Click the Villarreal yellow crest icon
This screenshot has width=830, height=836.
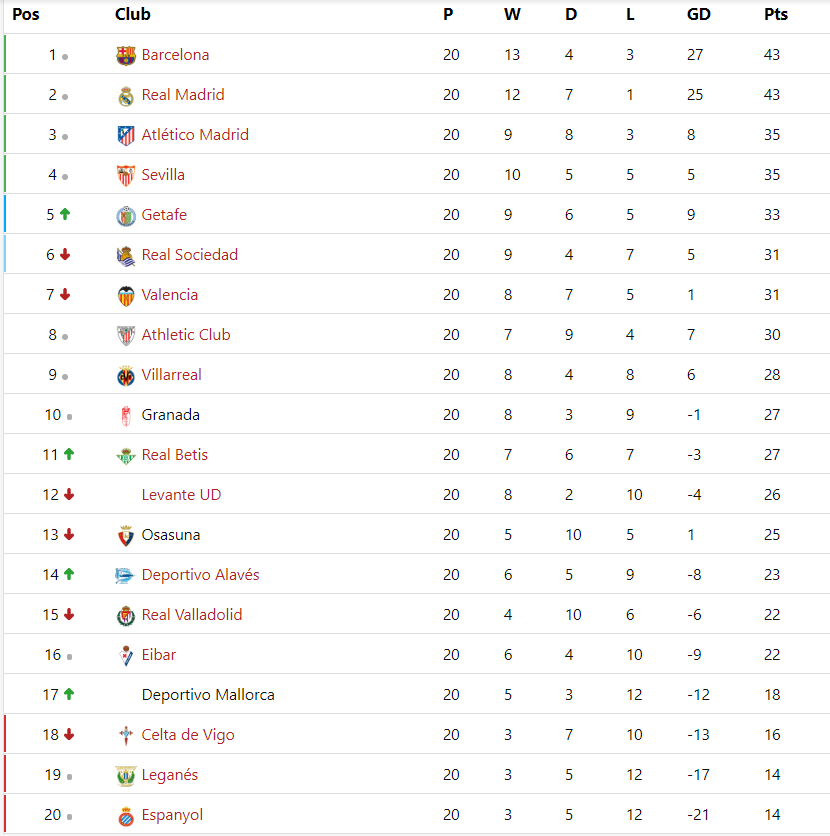tap(126, 376)
